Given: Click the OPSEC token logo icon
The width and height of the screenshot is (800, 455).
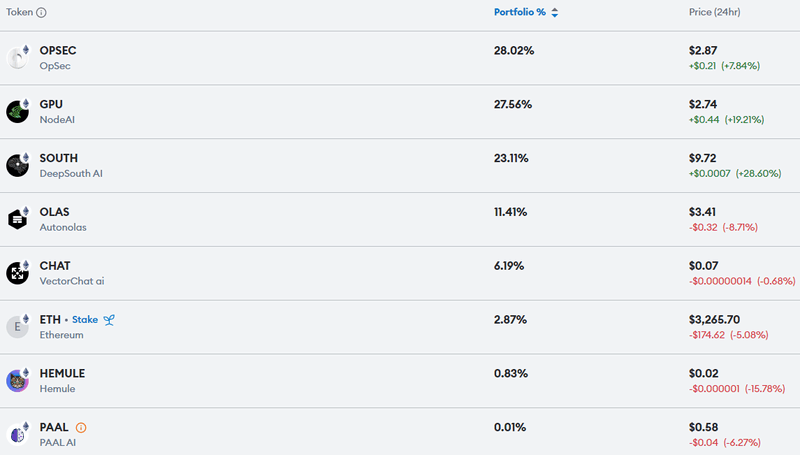Looking at the screenshot, I should click(x=17, y=58).
